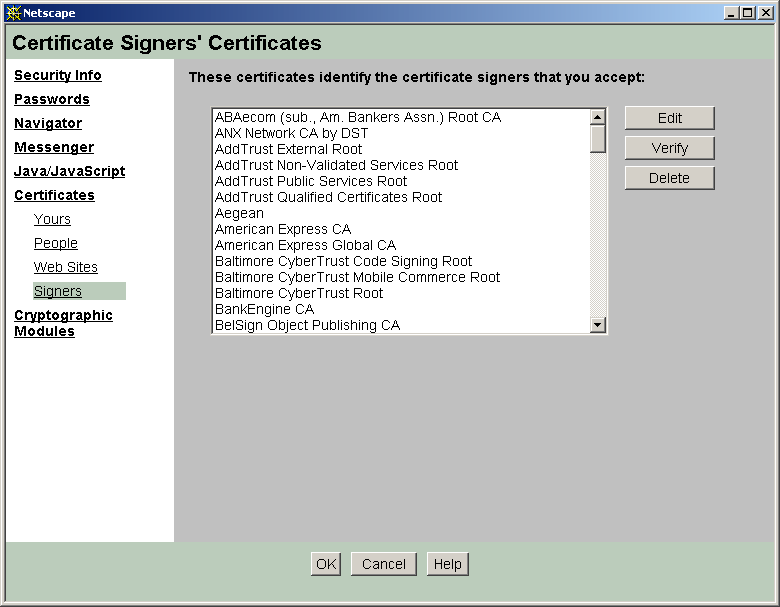Select the Java/JavaScript section
The height and width of the screenshot is (607, 780).
(70, 171)
